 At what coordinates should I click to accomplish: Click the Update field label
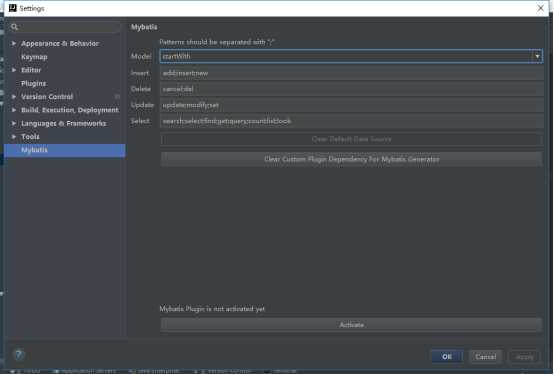click(142, 105)
